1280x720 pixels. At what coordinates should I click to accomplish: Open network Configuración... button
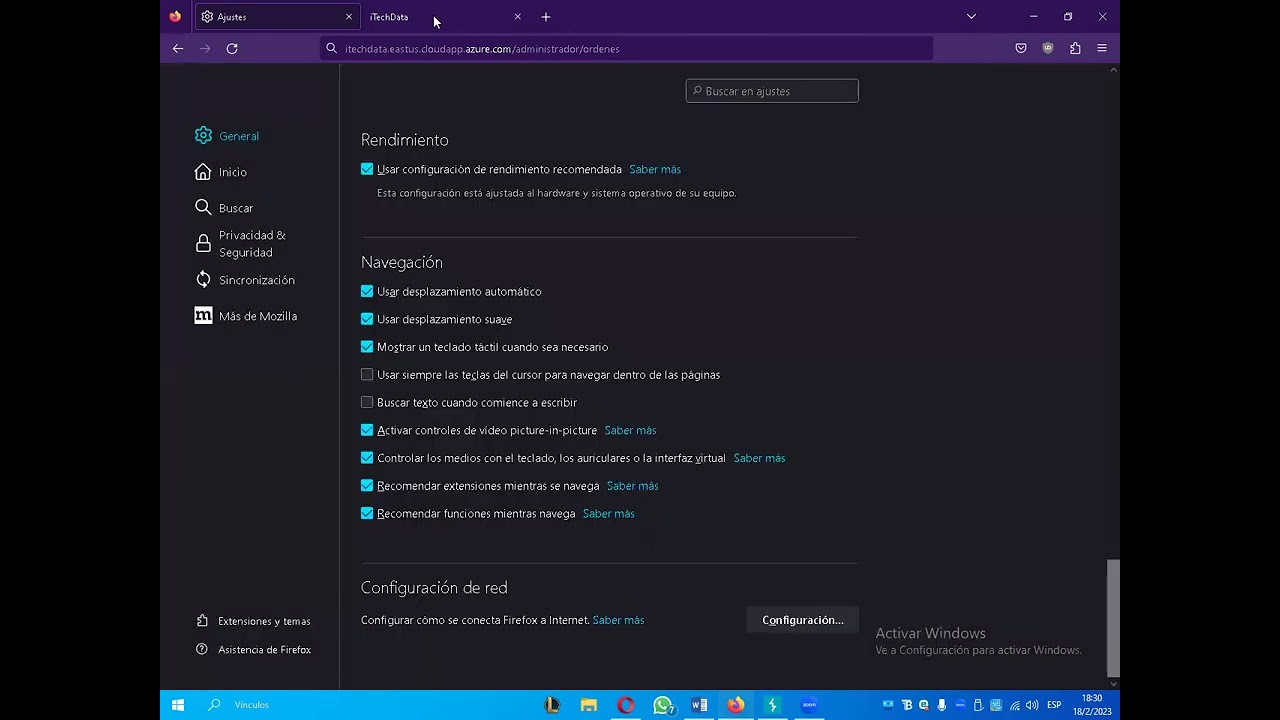803,620
